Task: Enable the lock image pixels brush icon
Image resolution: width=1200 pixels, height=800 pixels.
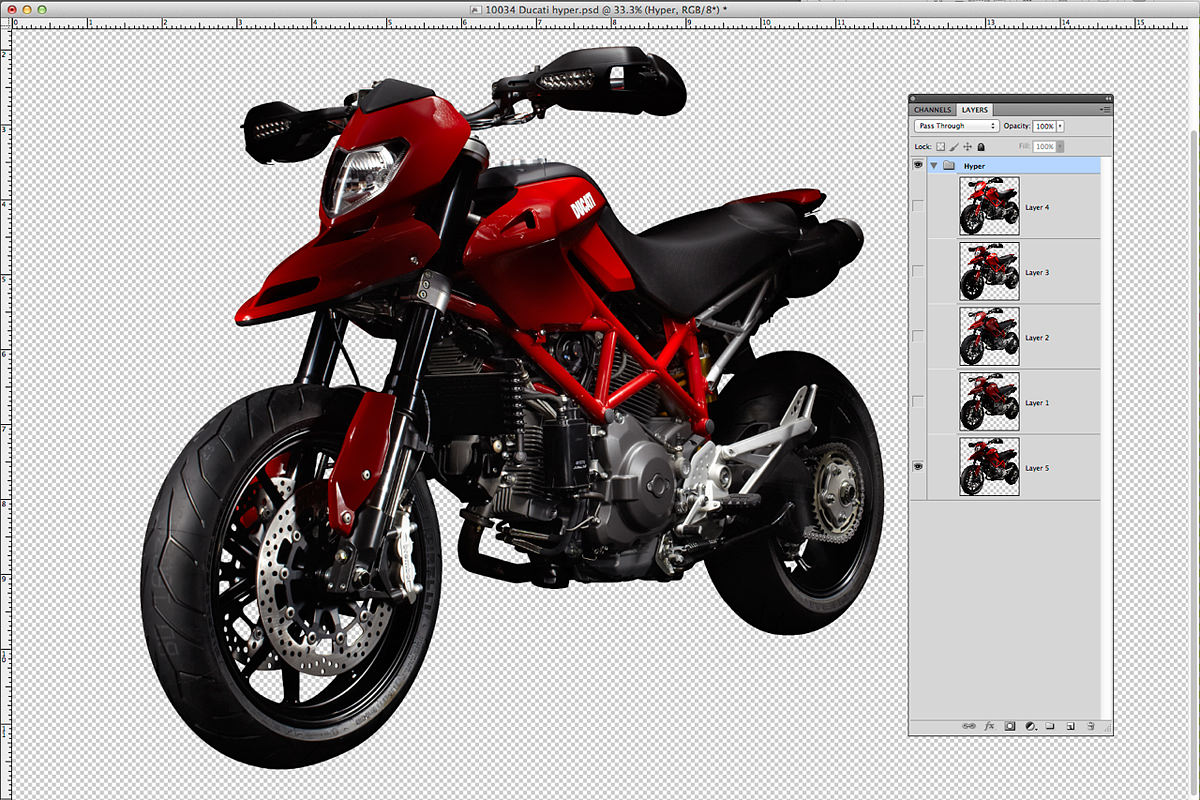Action: [x=954, y=146]
